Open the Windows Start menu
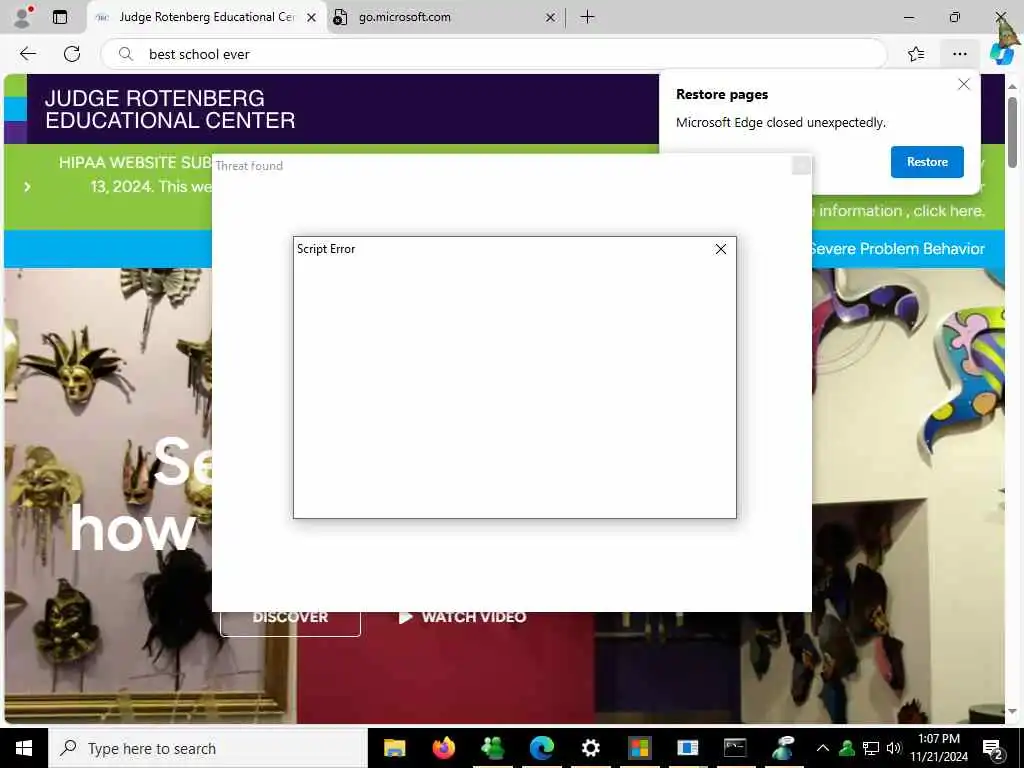Screen dimensions: 1024x768 coord(24,748)
